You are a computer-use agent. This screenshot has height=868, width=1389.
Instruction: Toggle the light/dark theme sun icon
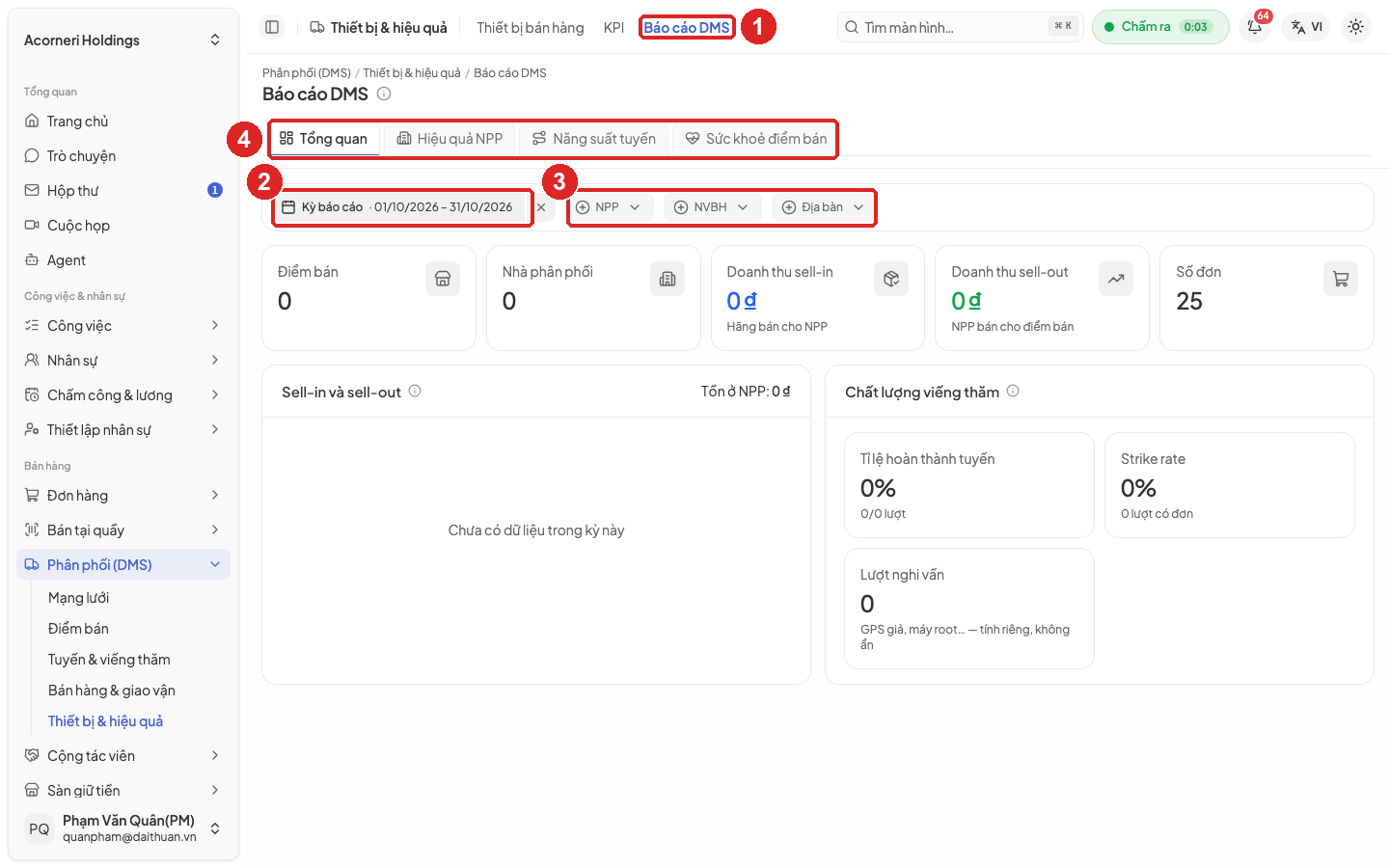[1355, 27]
